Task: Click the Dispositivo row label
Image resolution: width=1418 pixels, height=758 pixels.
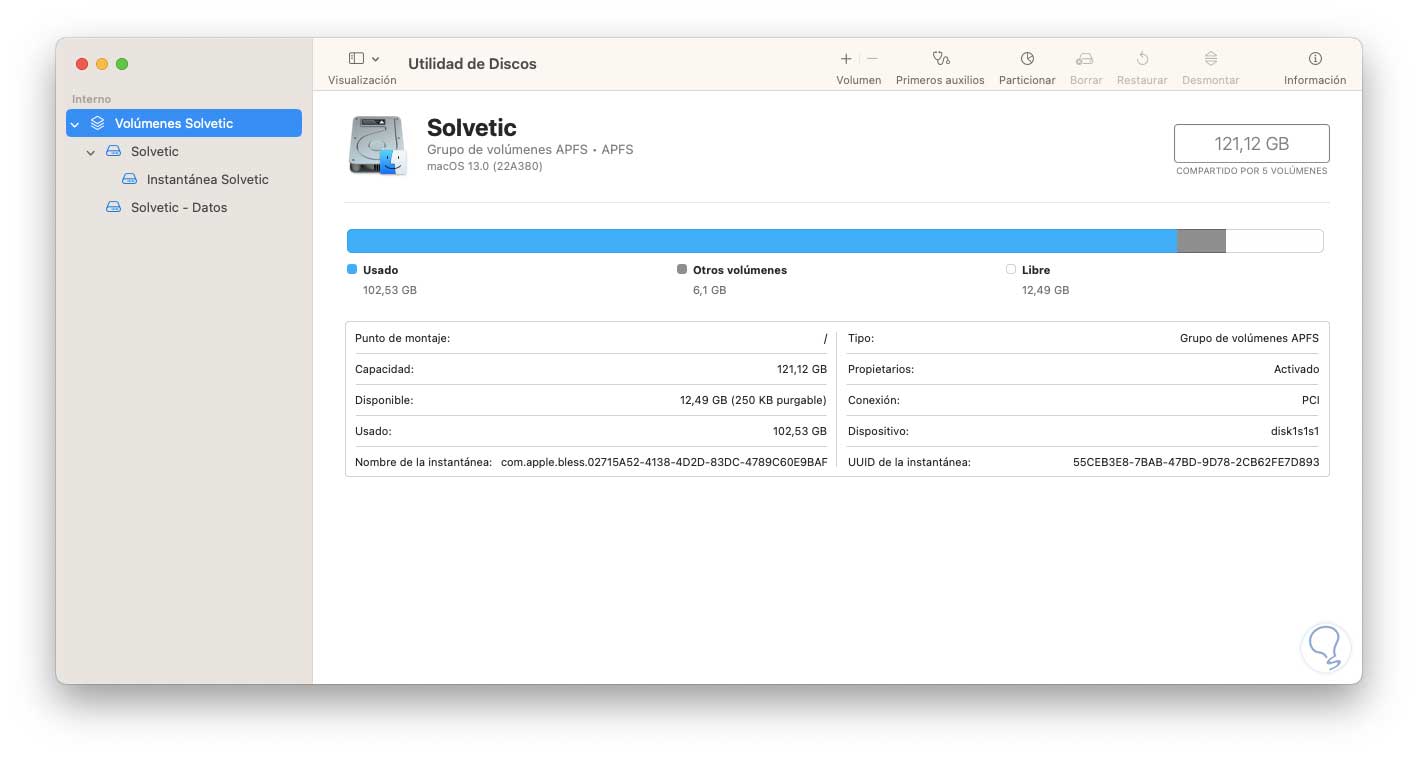Action: tap(878, 431)
